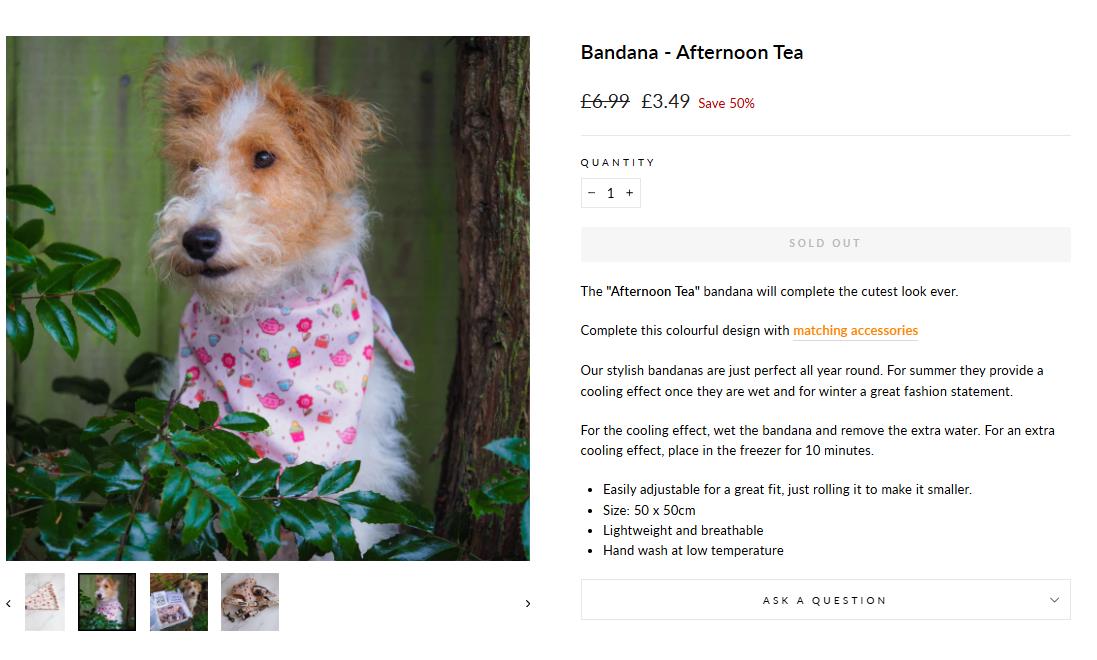Viewport: 1097px width, 660px height.
Task: Select the folded bandana thumbnail
Action: [x=45, y=602]
